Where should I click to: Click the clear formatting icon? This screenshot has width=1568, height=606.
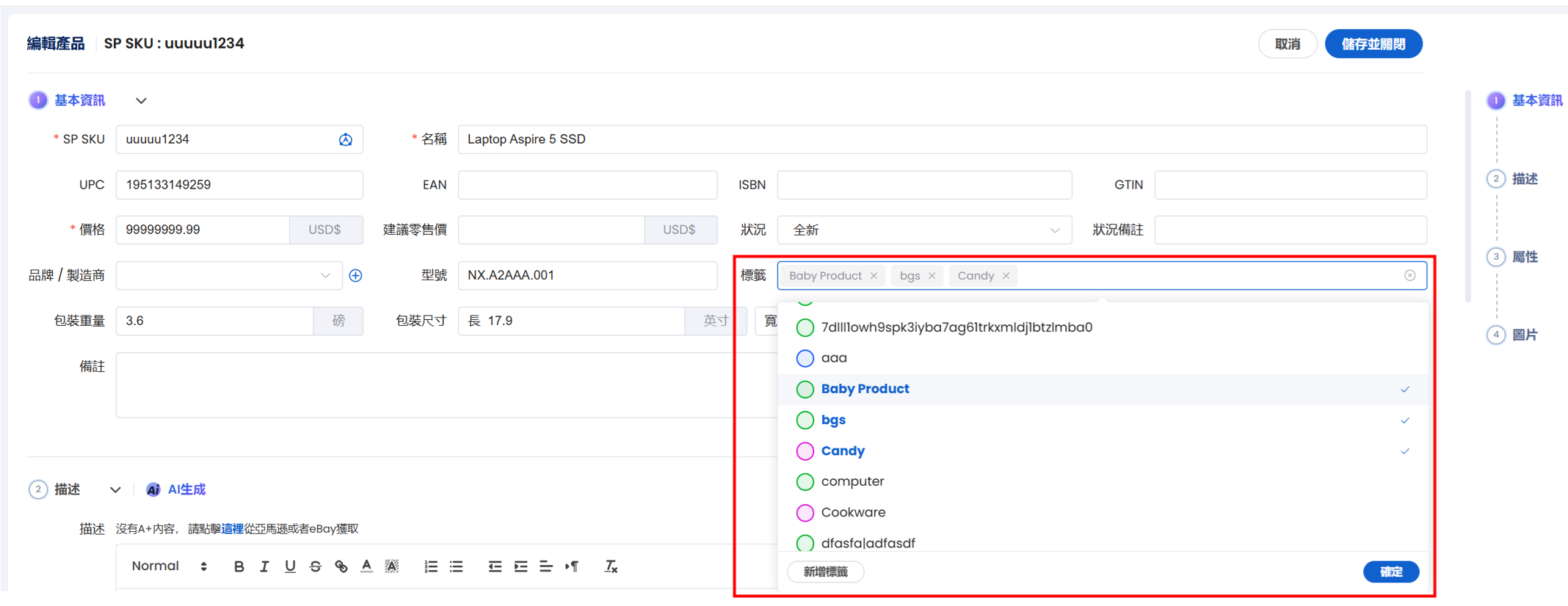coord(611,566)
